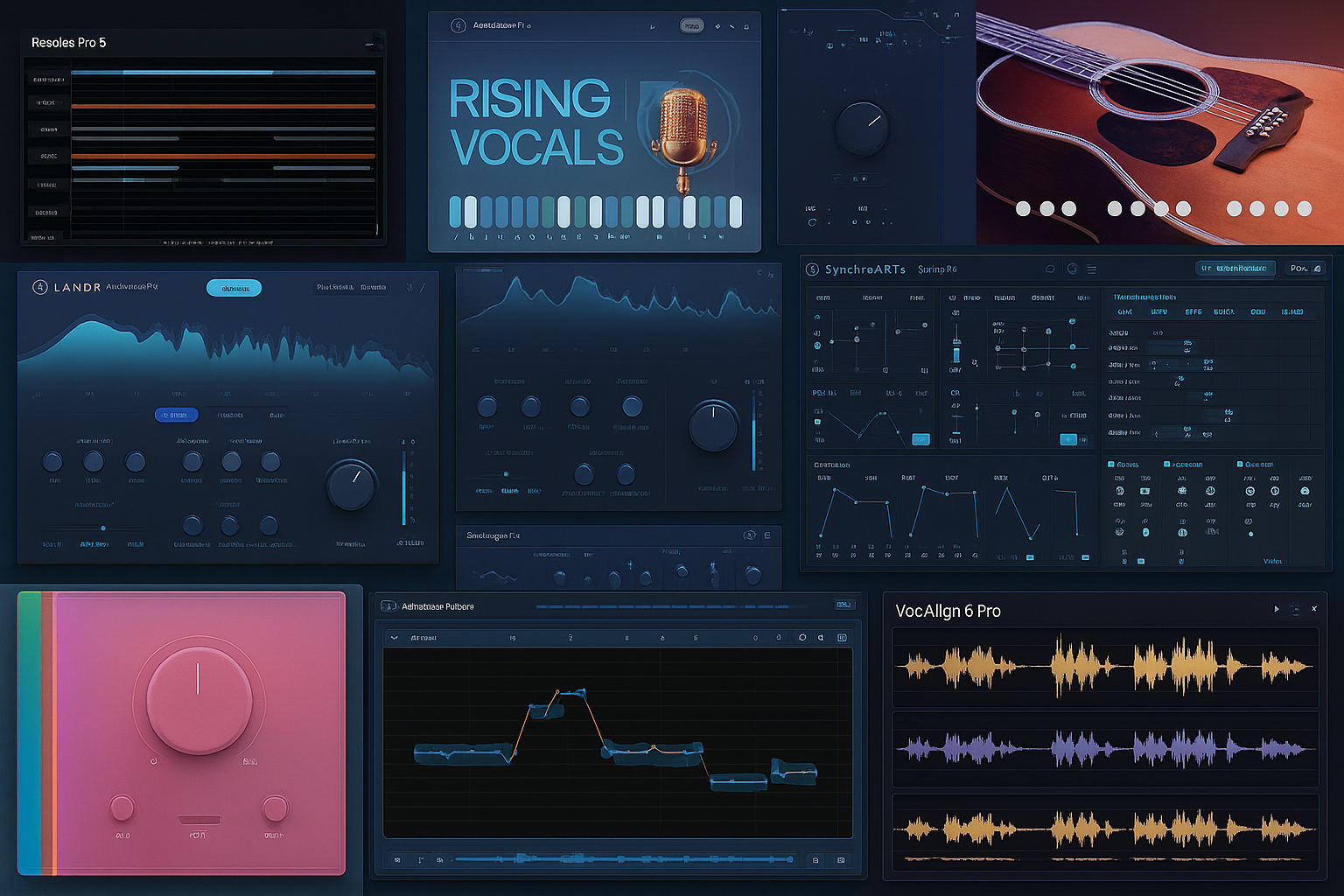Click the big knob in dark panel beside guitar
Viewport: 1344px width, 896px height.
[x=862, y=129]
